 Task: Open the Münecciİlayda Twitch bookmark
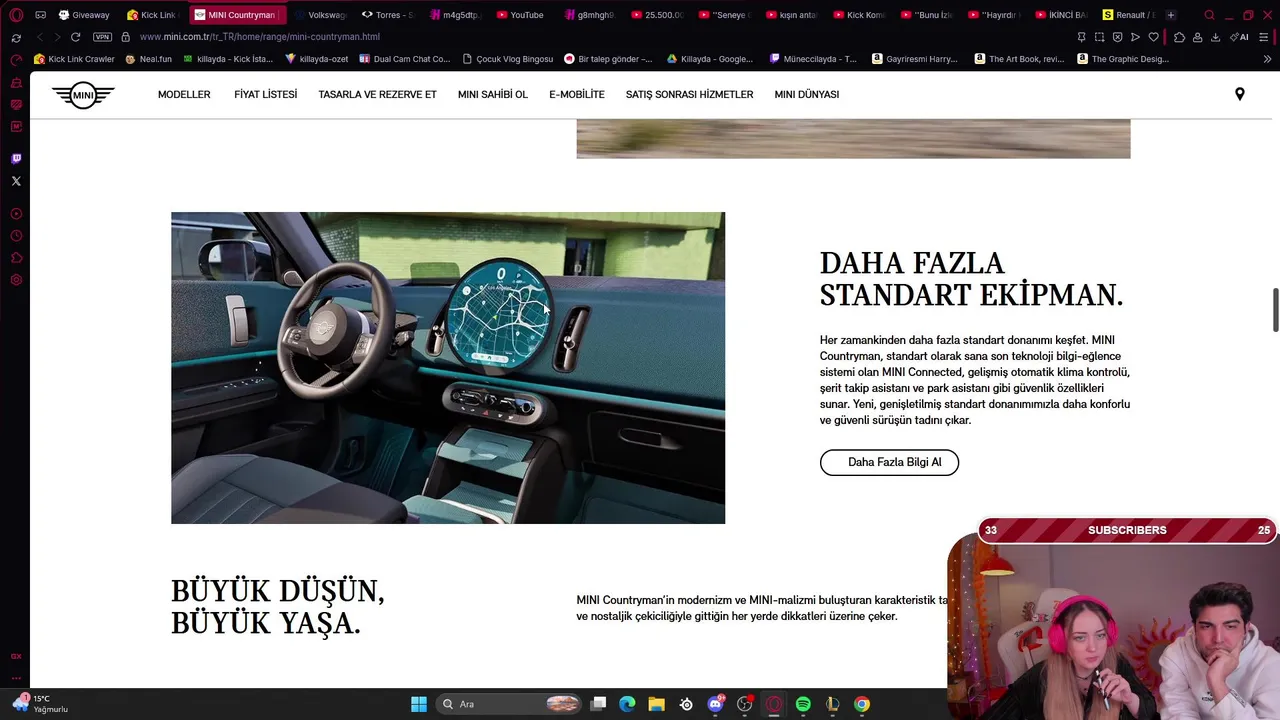click(812, 59)
